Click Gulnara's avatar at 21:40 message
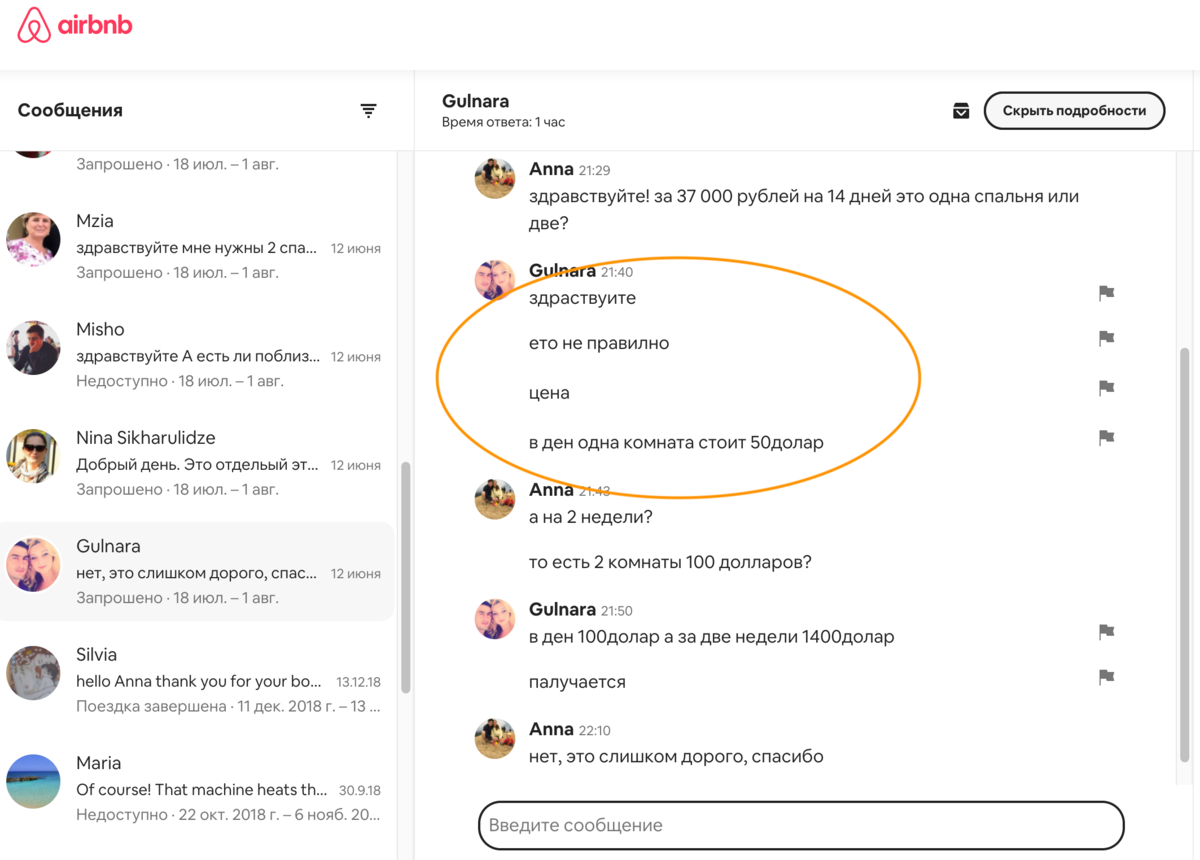Viewport: 1200px width, 860px height. [494, 280]
